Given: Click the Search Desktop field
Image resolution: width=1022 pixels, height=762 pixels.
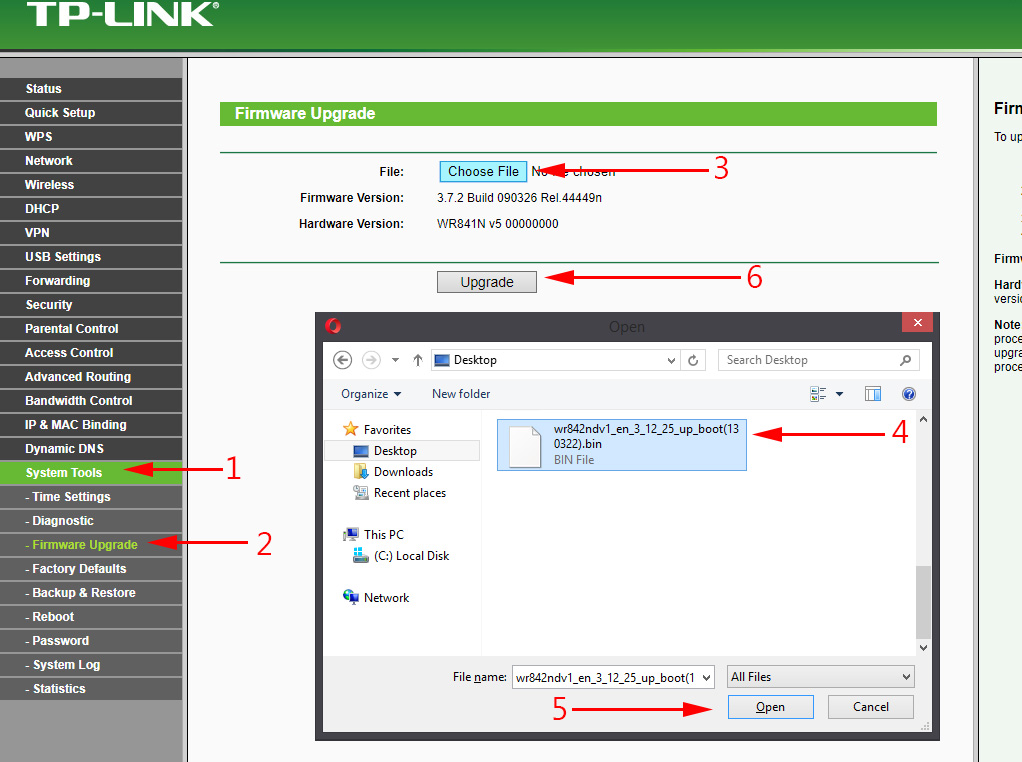Looking at the screenshot, I should 819,360.
